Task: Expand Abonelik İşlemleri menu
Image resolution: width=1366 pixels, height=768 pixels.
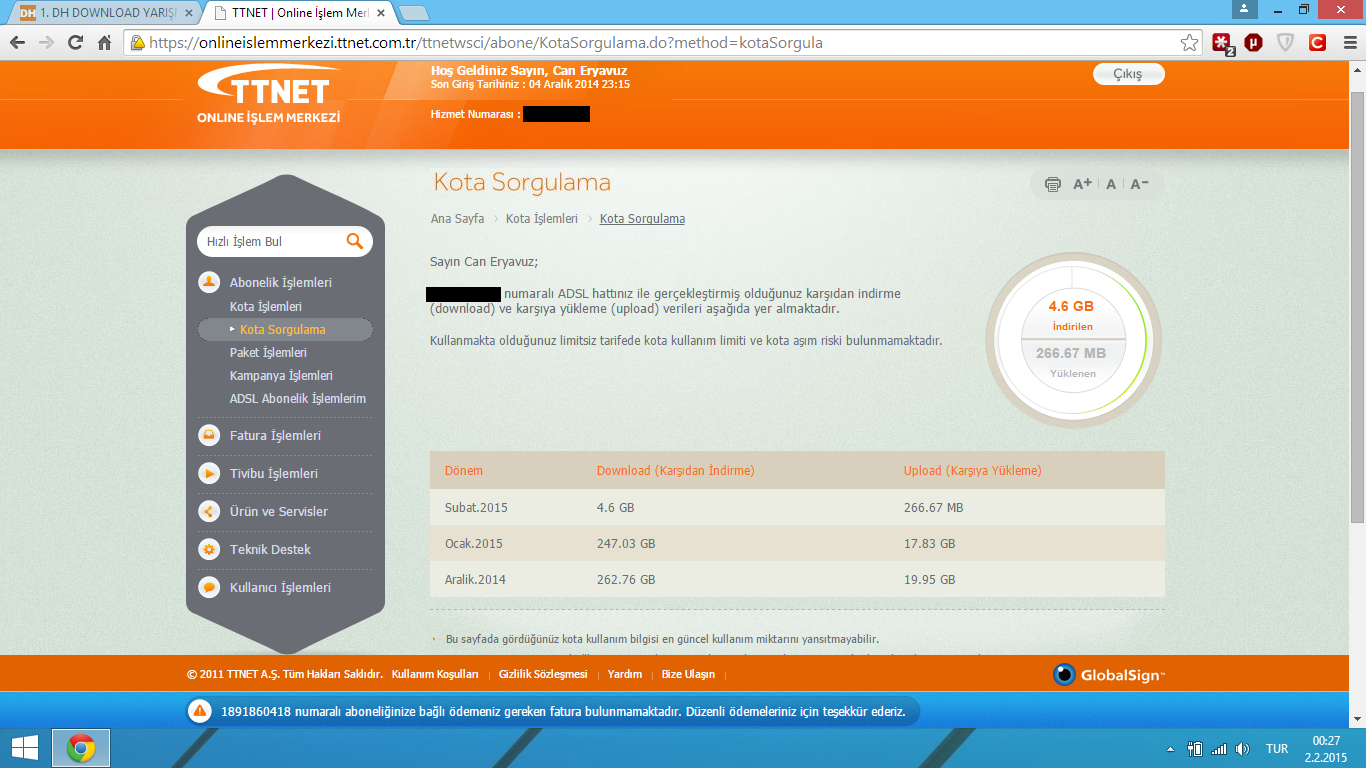Action: click(x=280, y=282)
